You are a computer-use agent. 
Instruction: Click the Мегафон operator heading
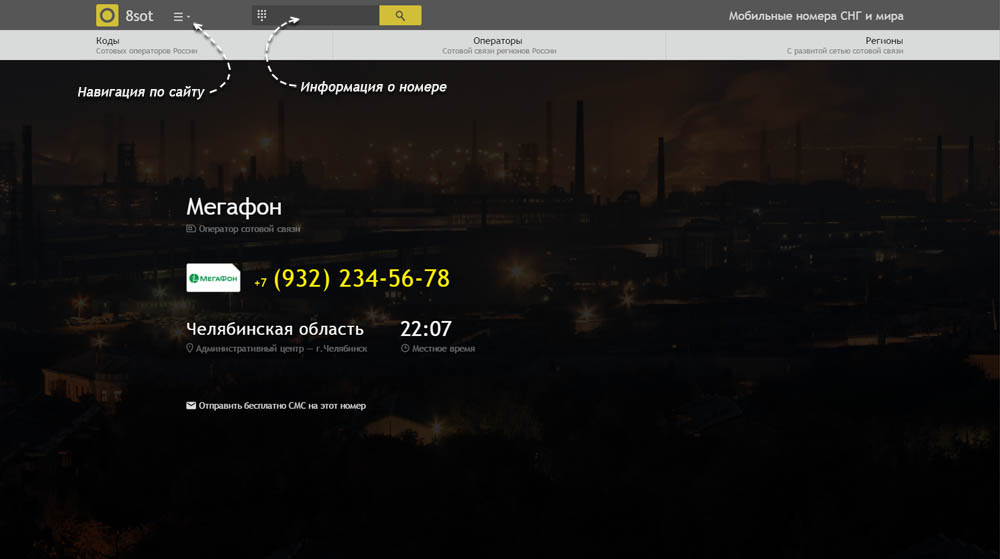[x=233, y=207]
